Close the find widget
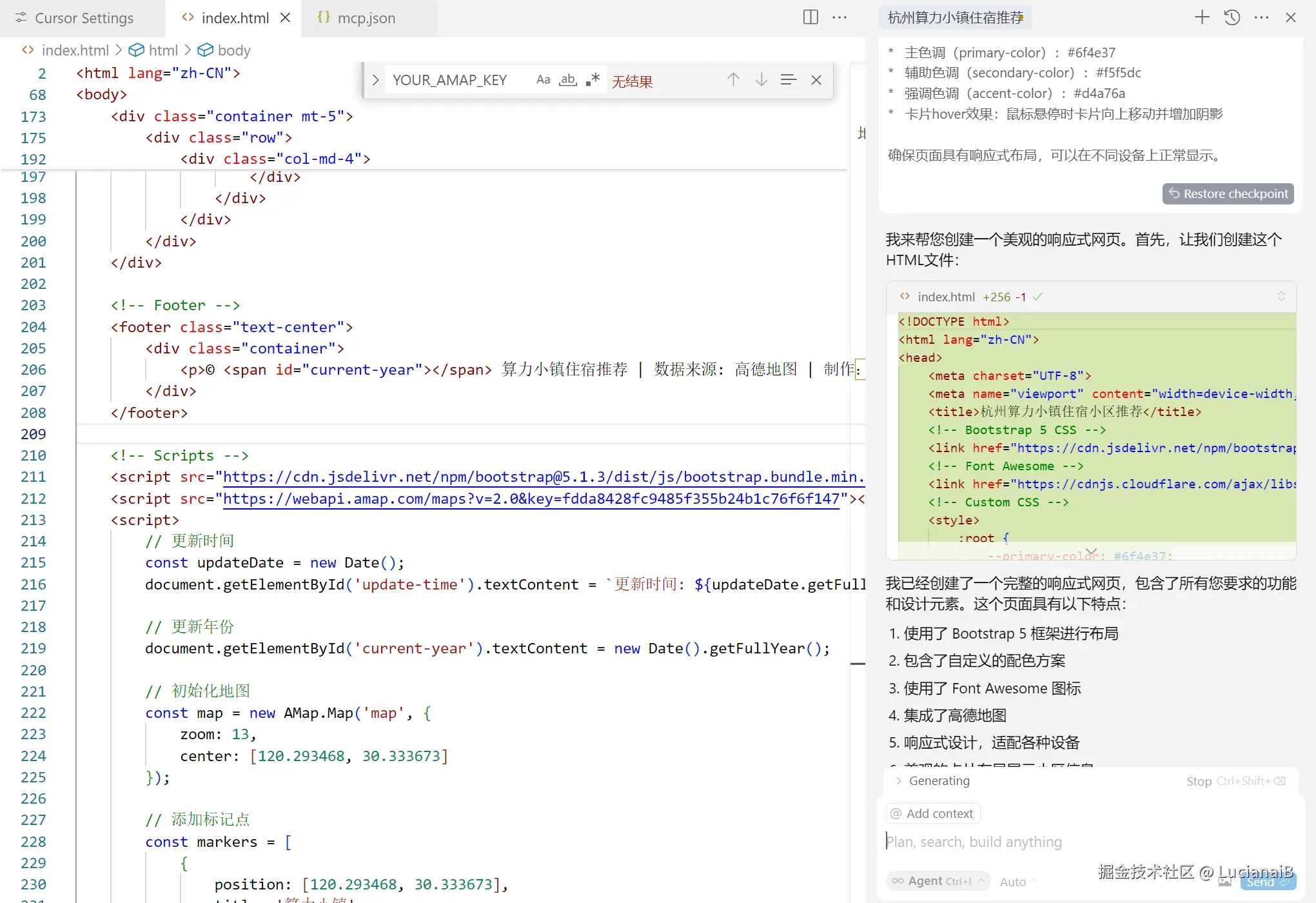 tap(816, 79)
